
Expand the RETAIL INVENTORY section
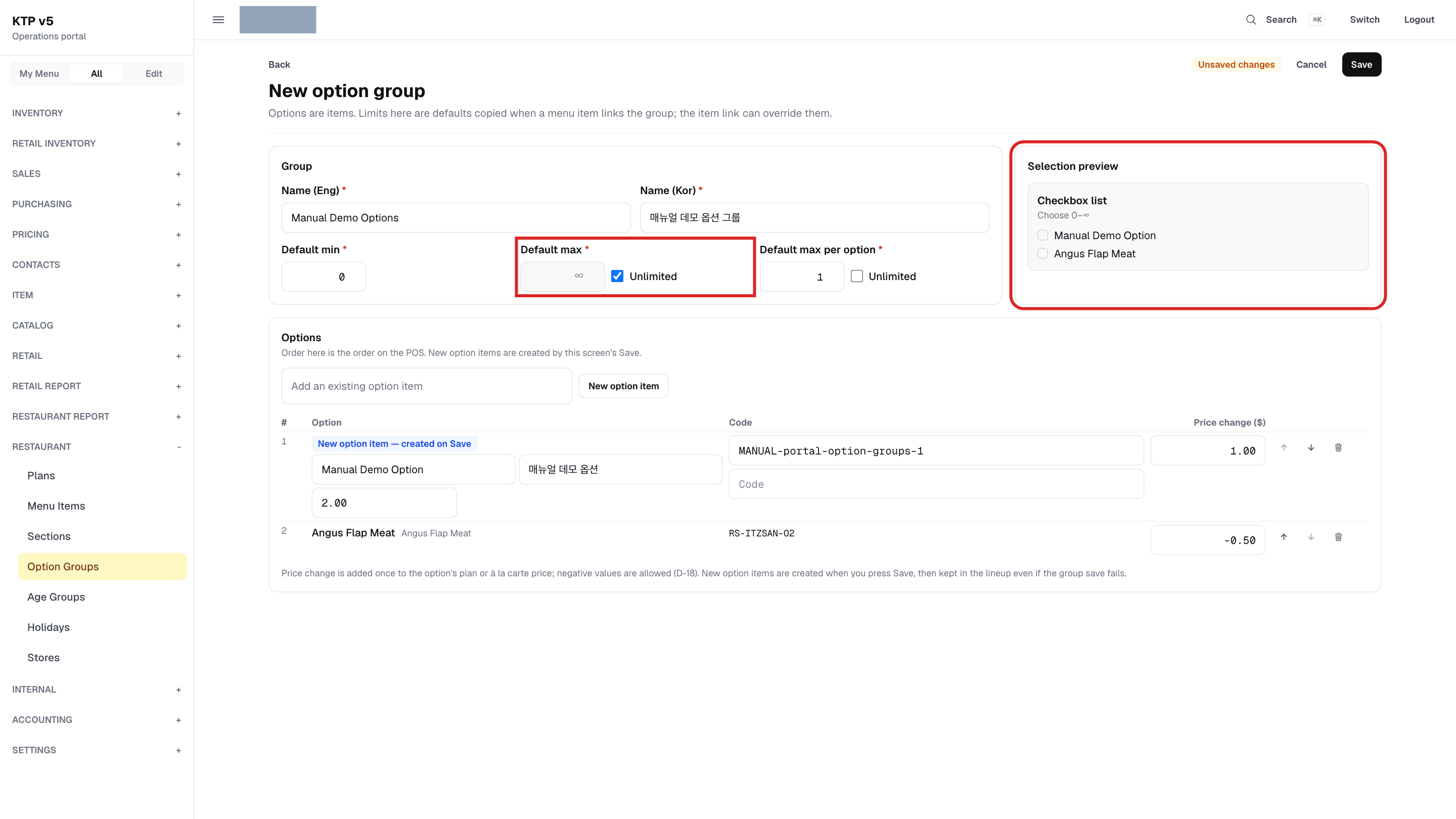click(x=97, y=144)
